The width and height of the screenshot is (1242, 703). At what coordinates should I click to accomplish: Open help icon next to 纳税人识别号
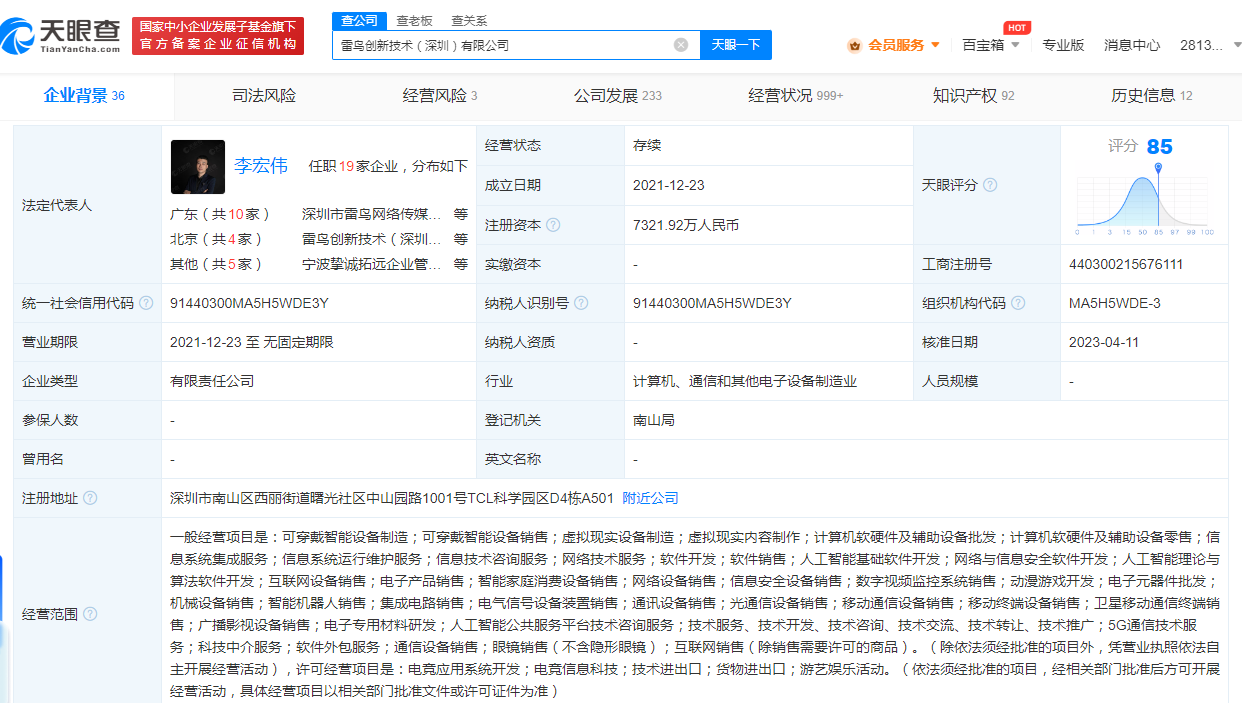click(581, 303)
